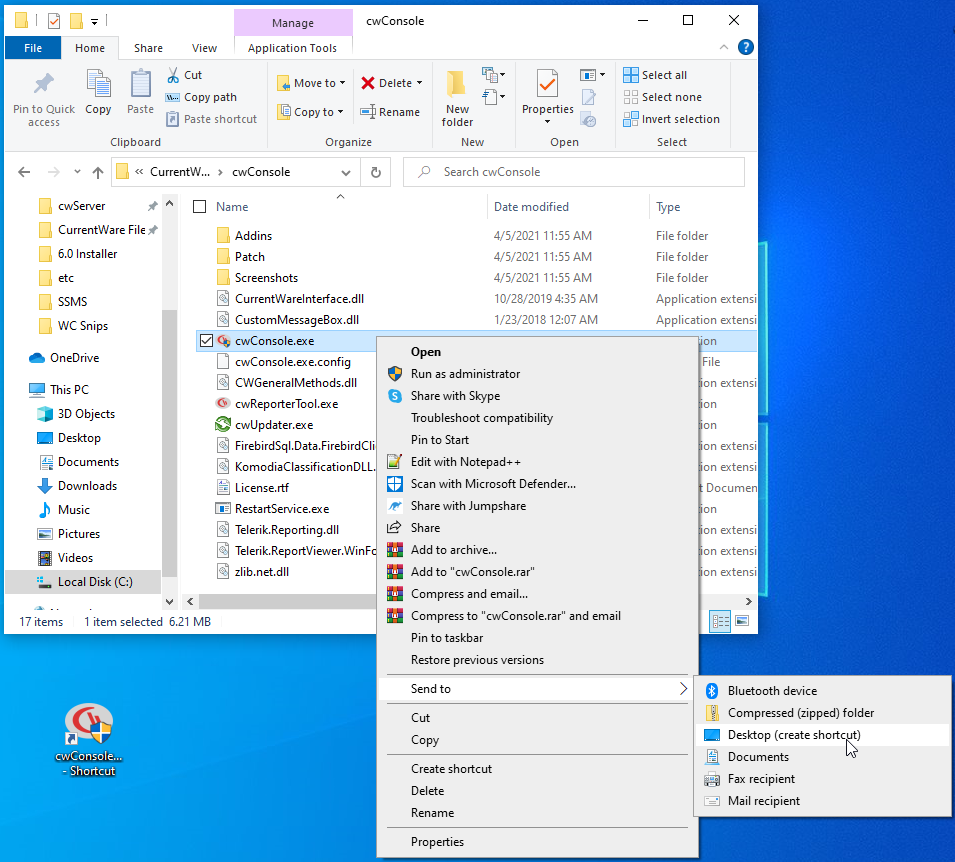Select the License.rtf file

[x=262, y=488]
